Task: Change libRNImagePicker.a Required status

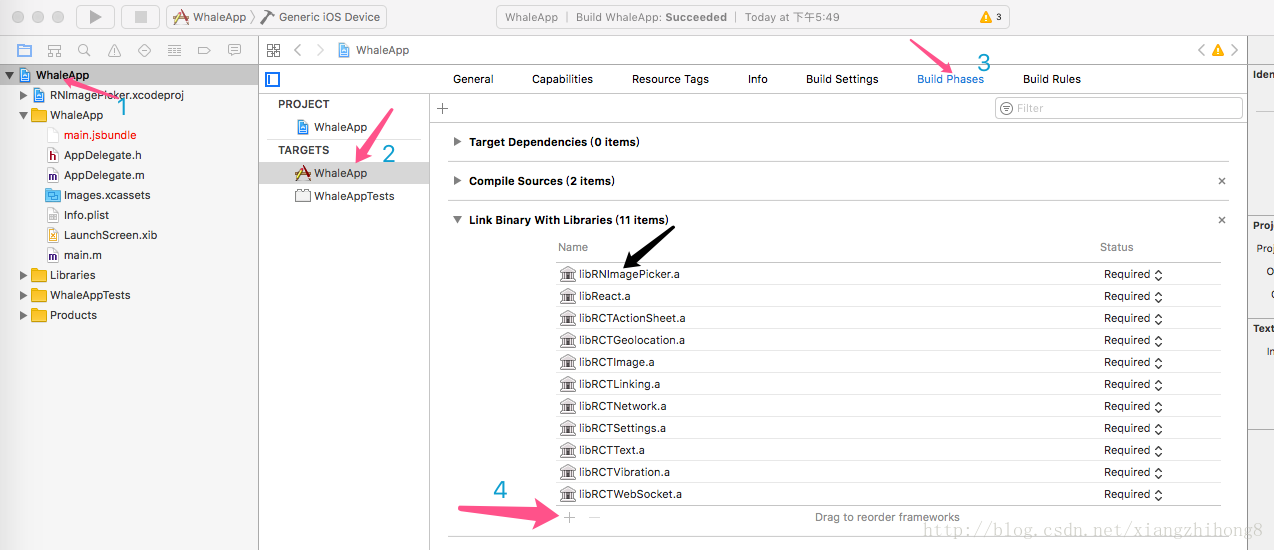Action: coord(1133,274)
